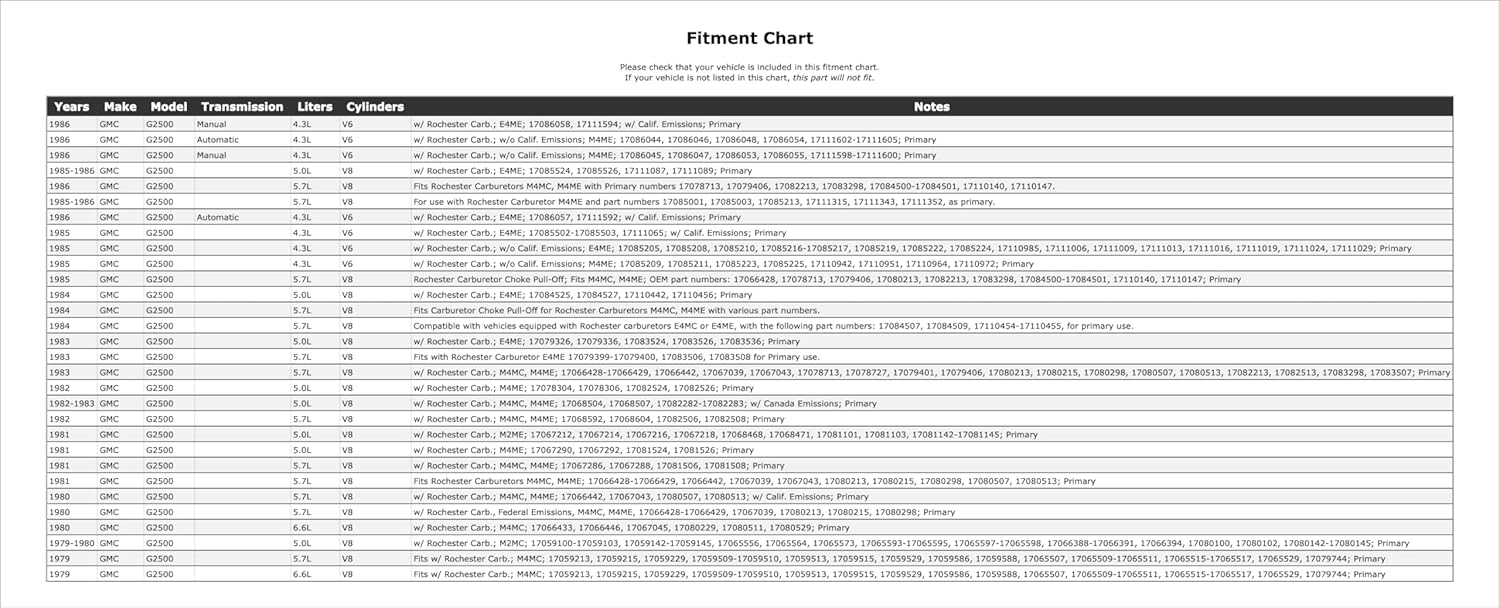
Task: Click the 1982-1983 years cell
Action: [71, 404]
